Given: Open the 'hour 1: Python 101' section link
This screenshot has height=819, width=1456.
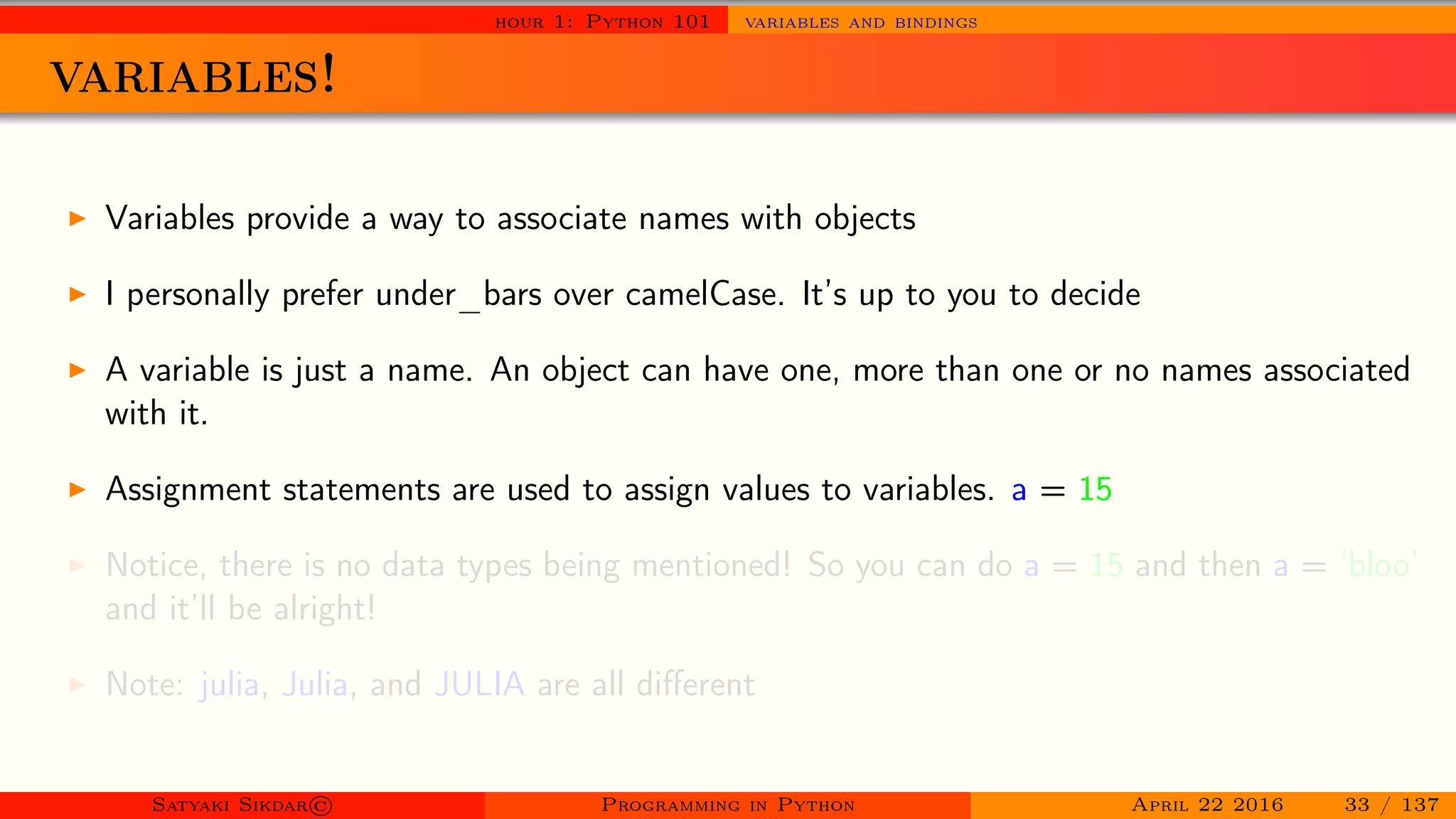Looking at the screenshot, I should click(602, 22).
